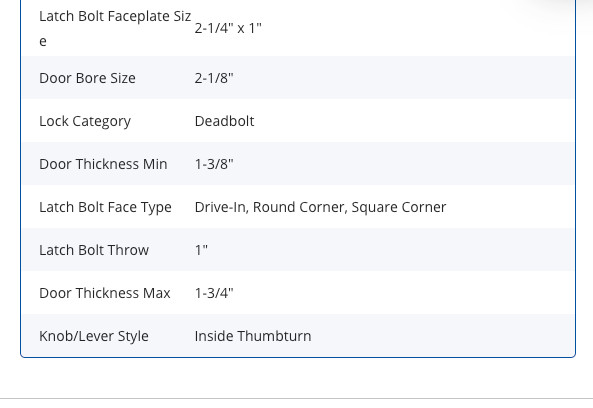Click the word Square Corner in face type

pyautogui.click(x=399, y=207)
